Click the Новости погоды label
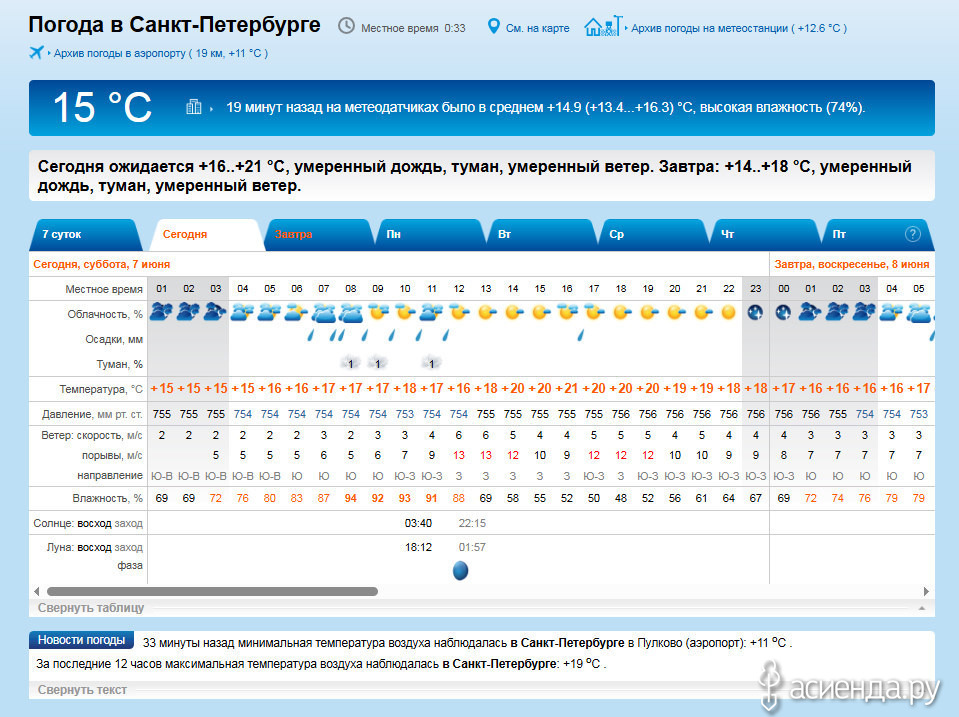 (81, 640)
